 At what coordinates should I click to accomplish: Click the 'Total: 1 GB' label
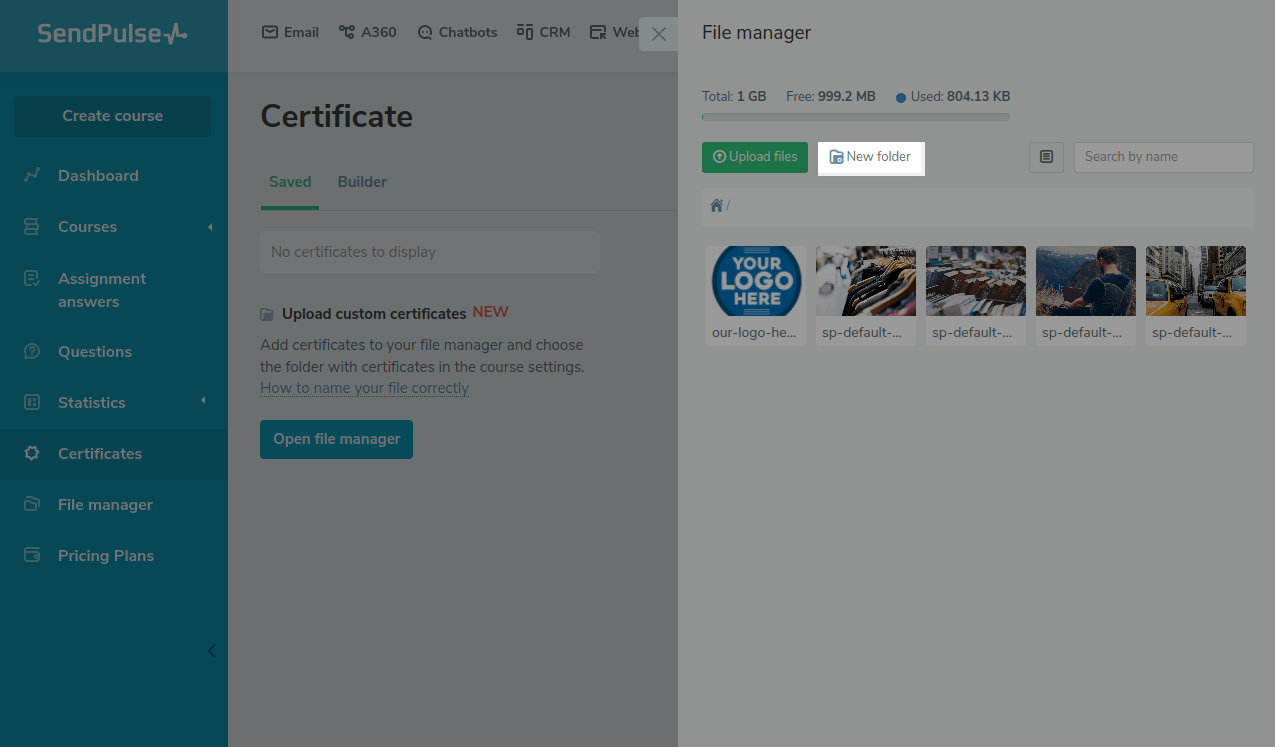point(734,97)
